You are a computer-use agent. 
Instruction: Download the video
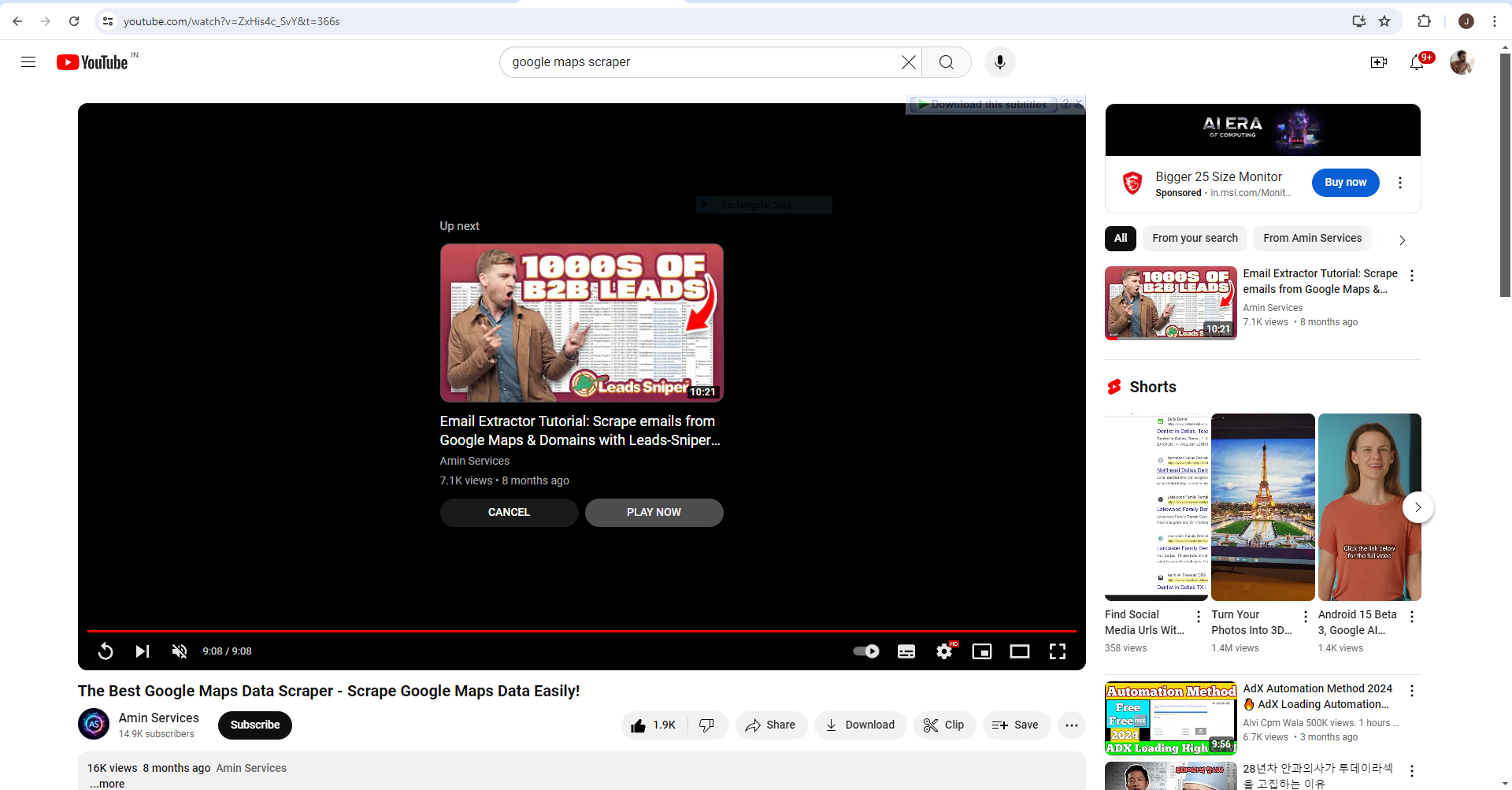pyautogui.click(x=860, y=725)
